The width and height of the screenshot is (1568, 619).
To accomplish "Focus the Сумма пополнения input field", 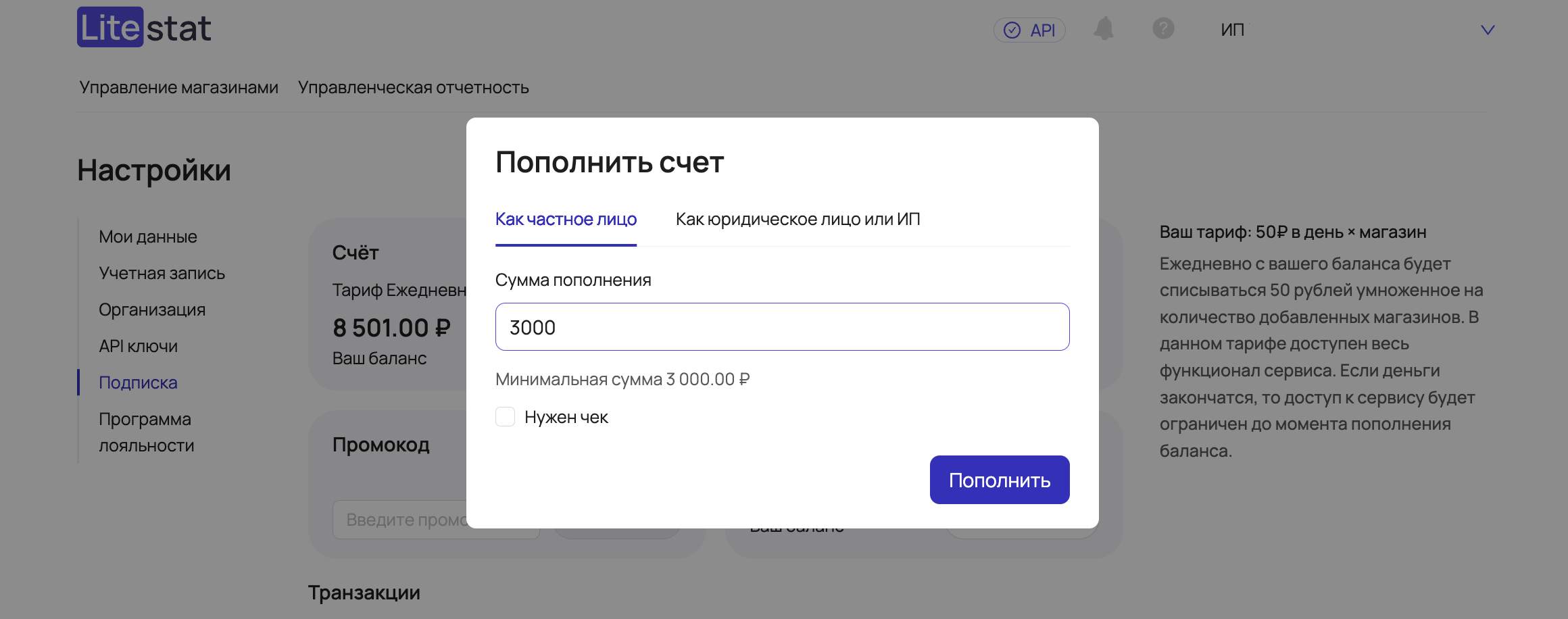I will (782, 327).
